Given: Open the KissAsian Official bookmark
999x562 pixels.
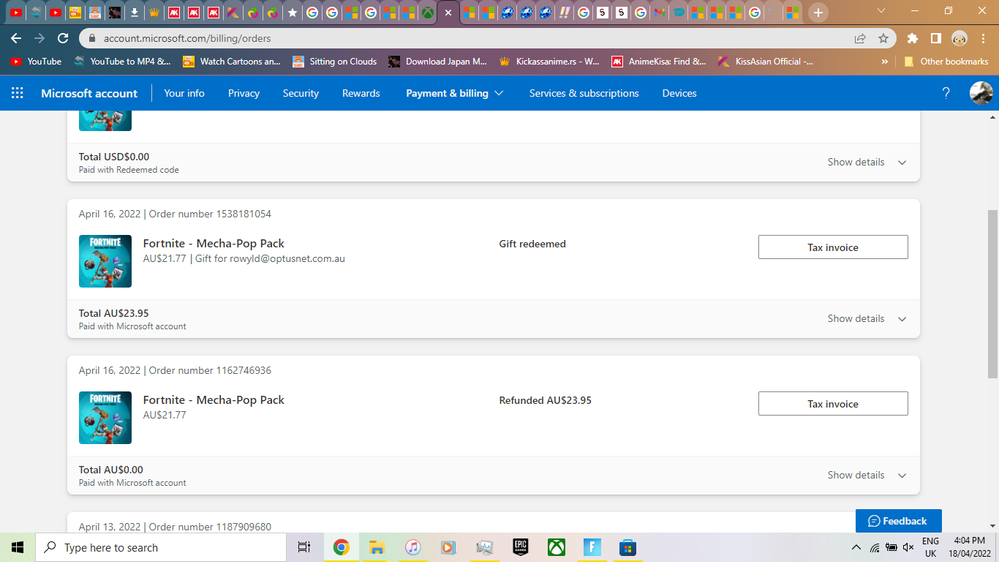Looking at the screenshot, I should pyautogui.click(x=765, y=61).
